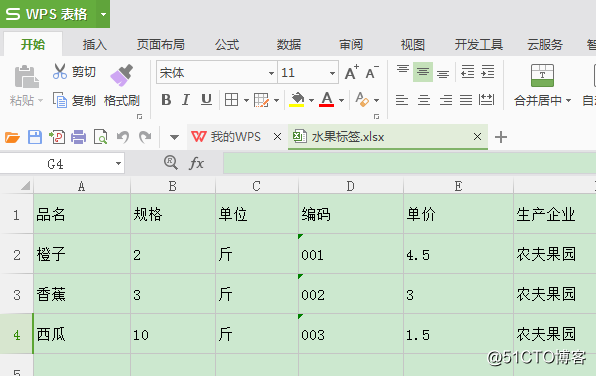Close the 我的WPS tab
The image size is (596, 376).
pos(277,136)
